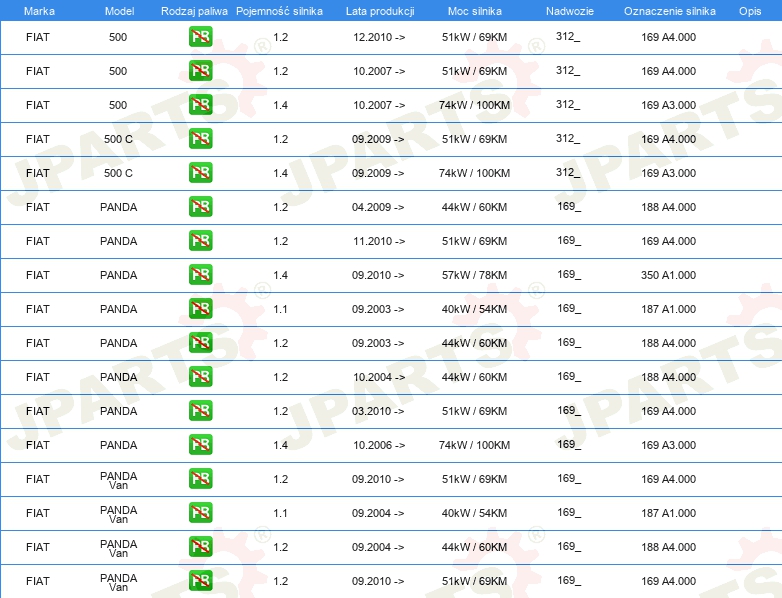782x598 pixels.
Task: Click the 500 C model cell dated 09.2009 1.2
Action: [118, 139]
